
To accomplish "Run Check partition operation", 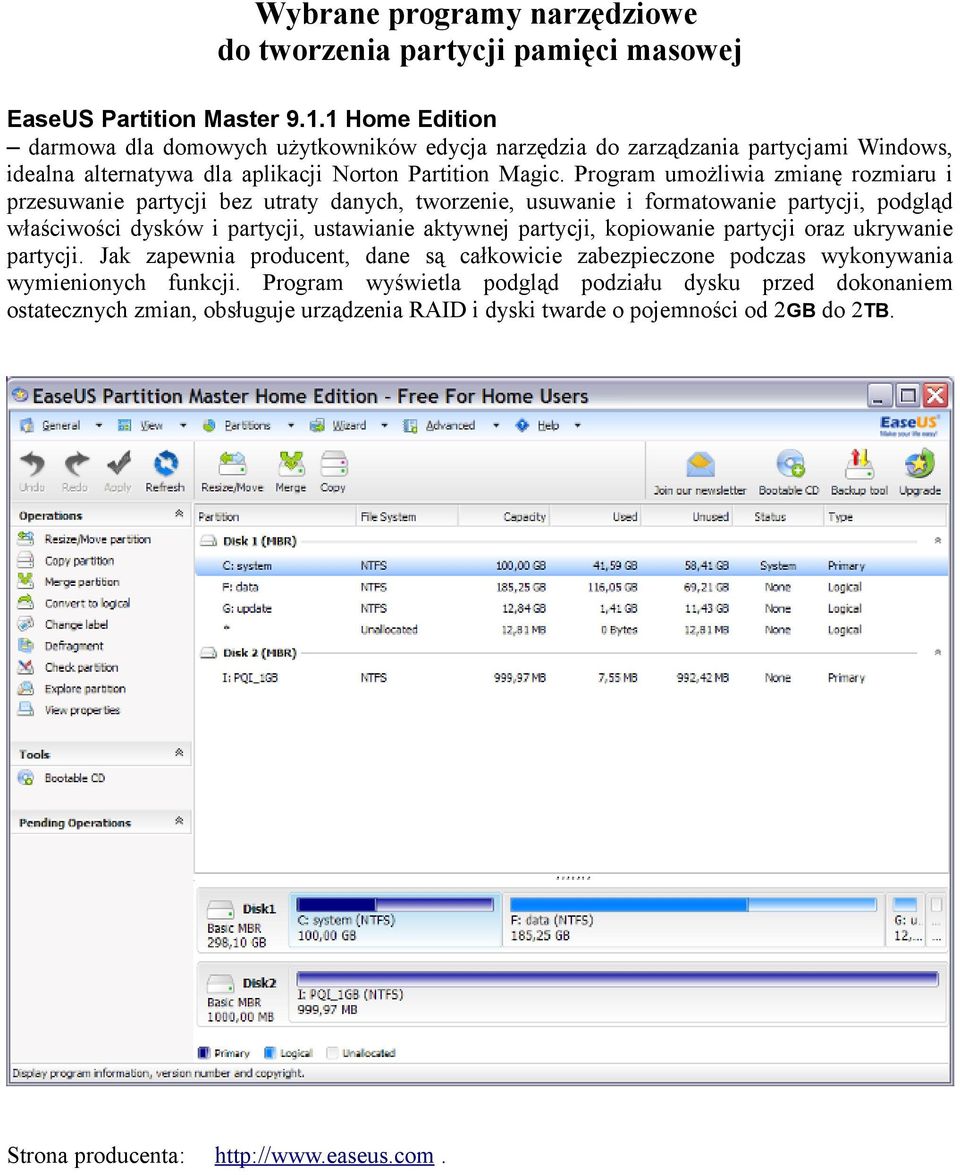I will 81,668.
